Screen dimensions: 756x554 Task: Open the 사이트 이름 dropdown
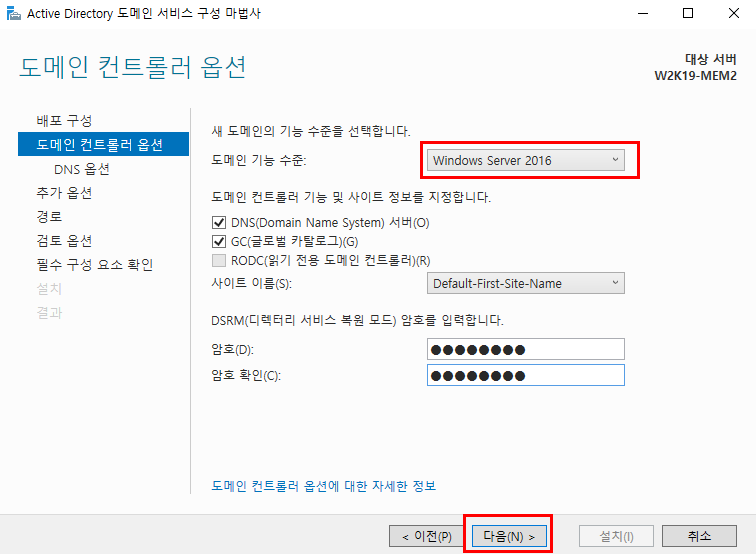(x=526, y=283)
